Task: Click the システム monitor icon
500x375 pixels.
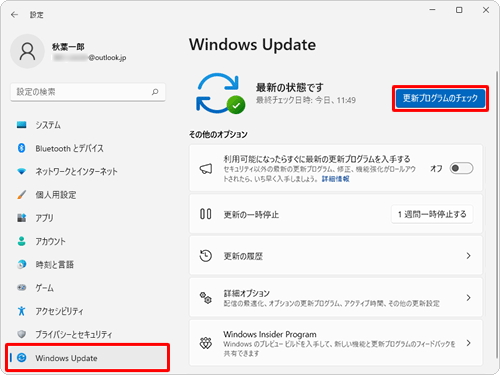Action: point(22,125)
